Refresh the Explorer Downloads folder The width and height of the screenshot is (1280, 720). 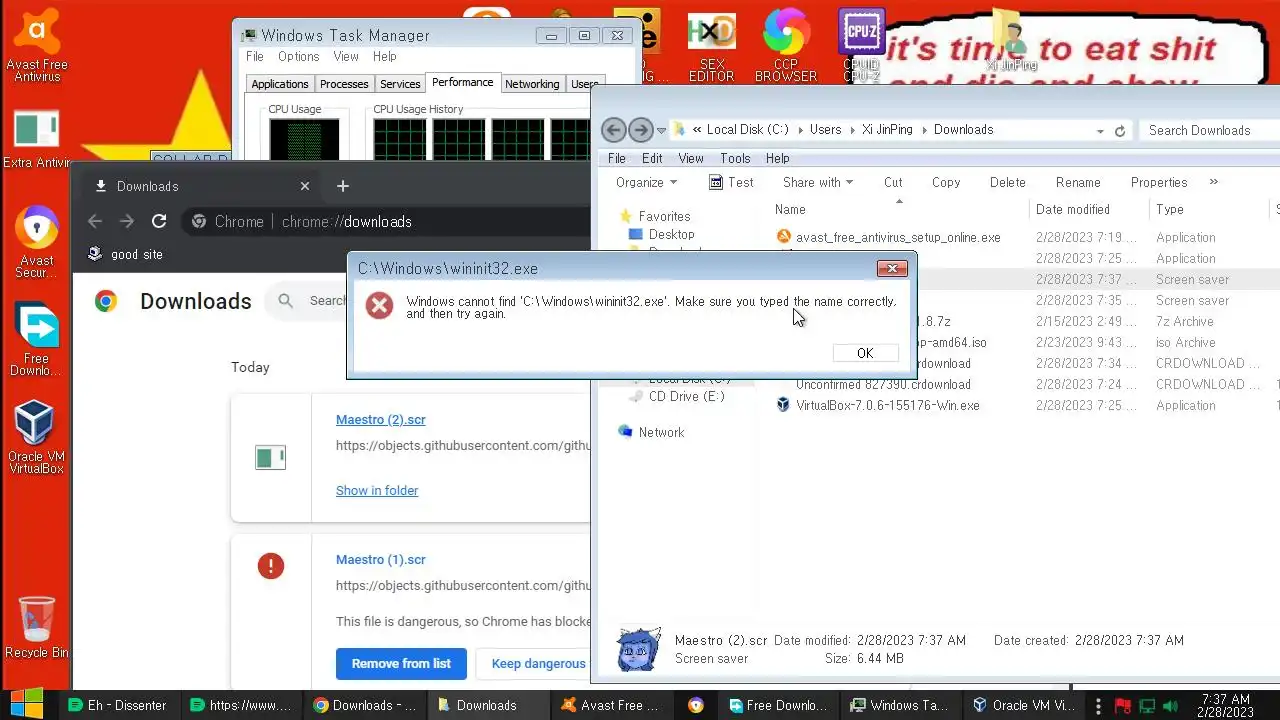(x=1120, y=131)
